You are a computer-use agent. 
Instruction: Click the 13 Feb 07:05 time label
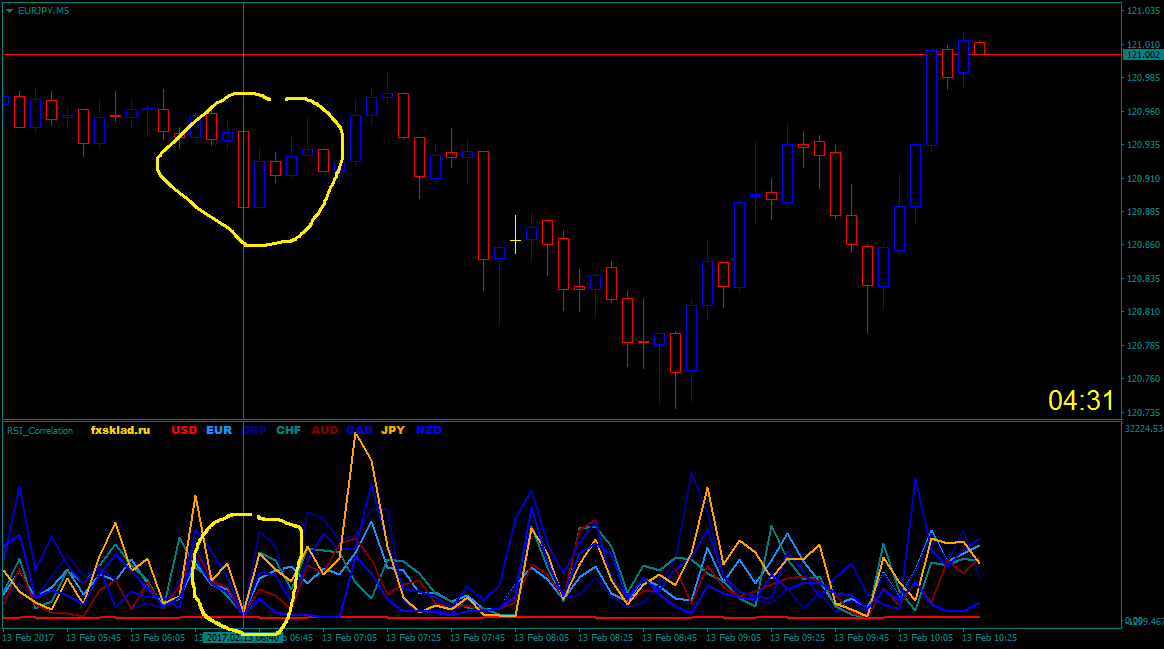pos(350,638)
